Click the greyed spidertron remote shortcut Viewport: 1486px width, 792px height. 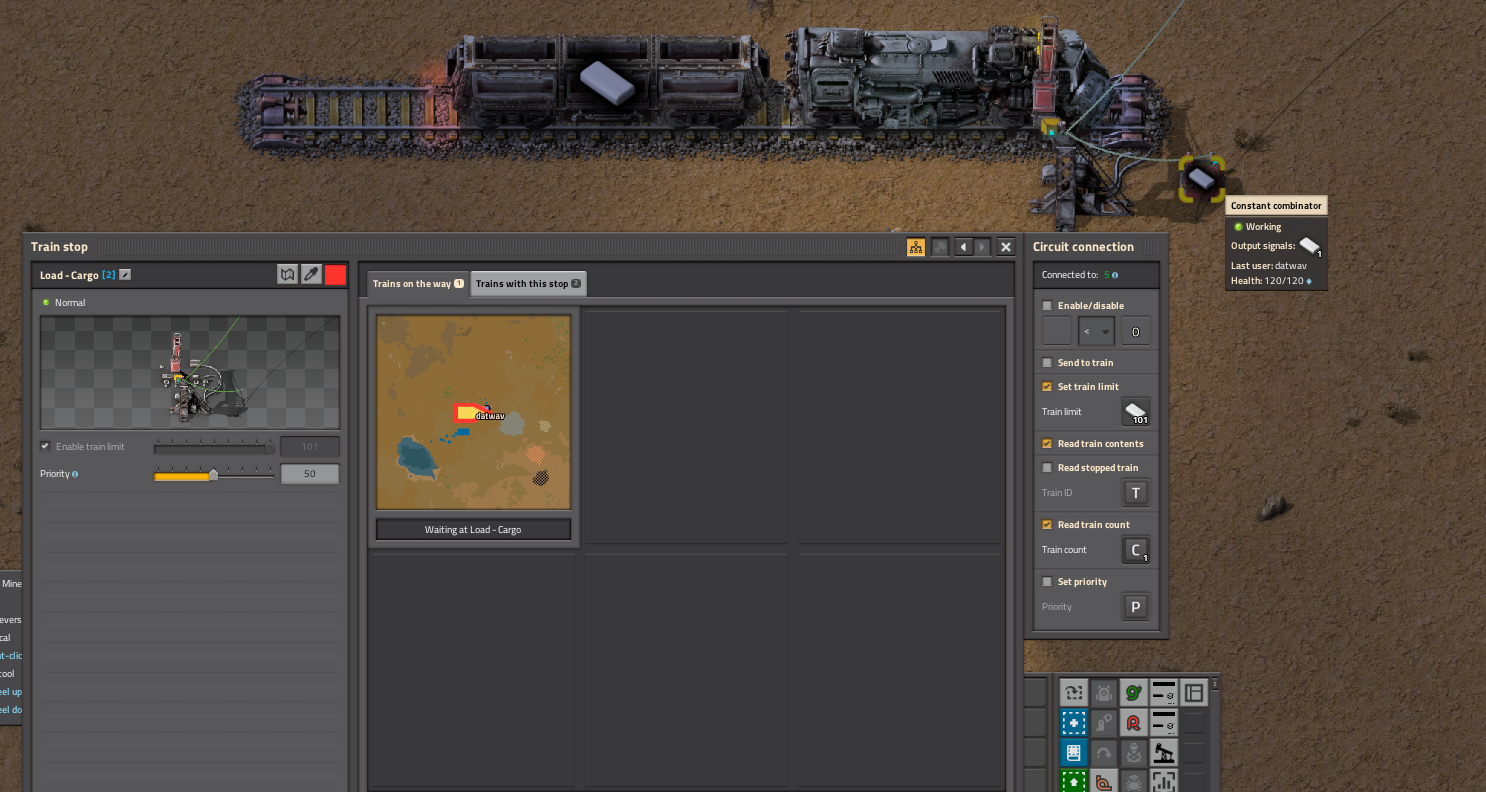(1133, 781)
